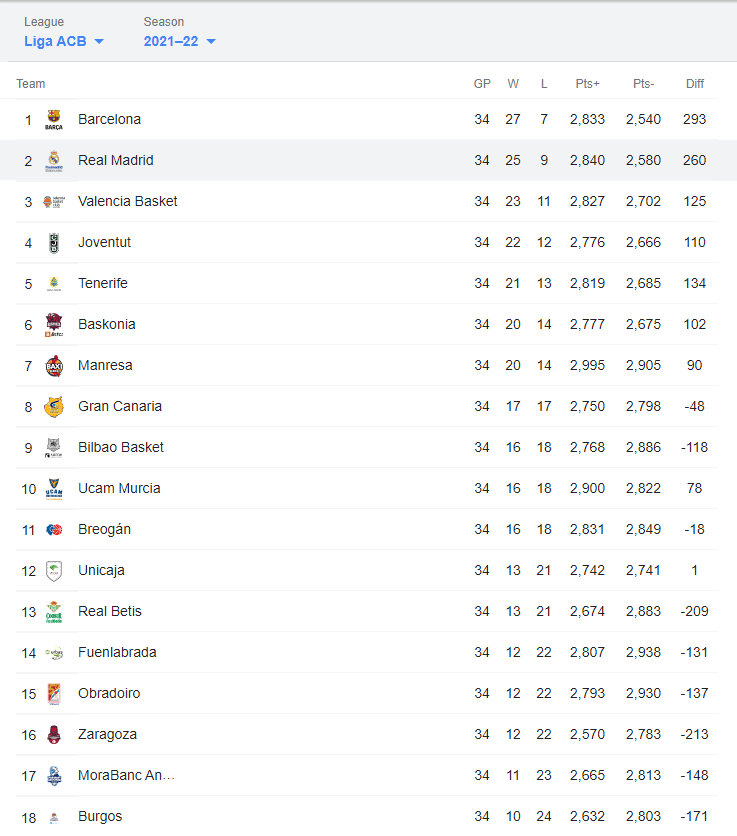Click the Ucam Murcia logo
737x836 pixels.
coord(54,489)
